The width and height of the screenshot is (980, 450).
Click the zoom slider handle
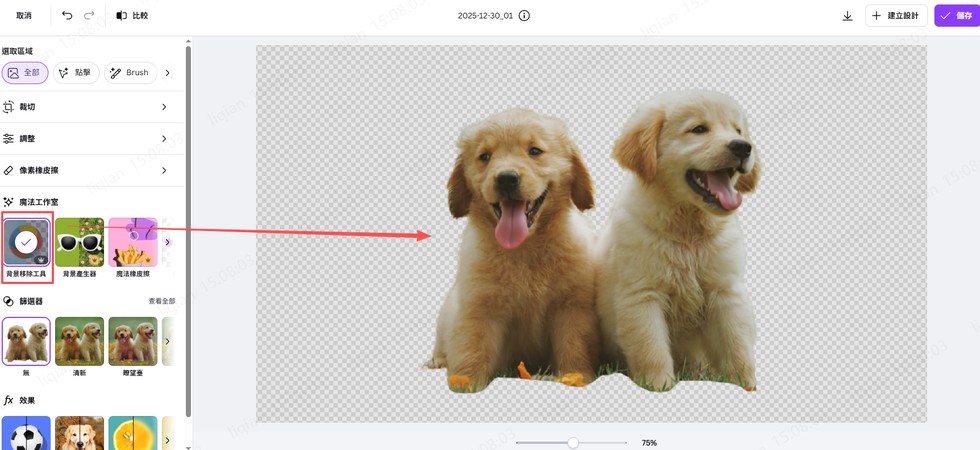click(x=572, y=442)
